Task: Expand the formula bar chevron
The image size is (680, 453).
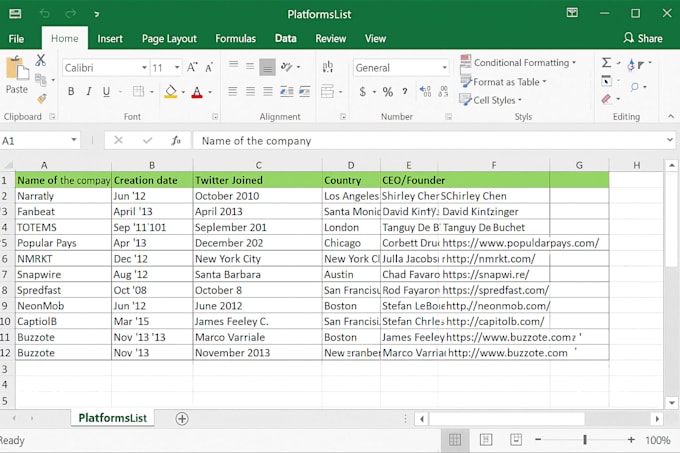Action: (x=670, y=140)
